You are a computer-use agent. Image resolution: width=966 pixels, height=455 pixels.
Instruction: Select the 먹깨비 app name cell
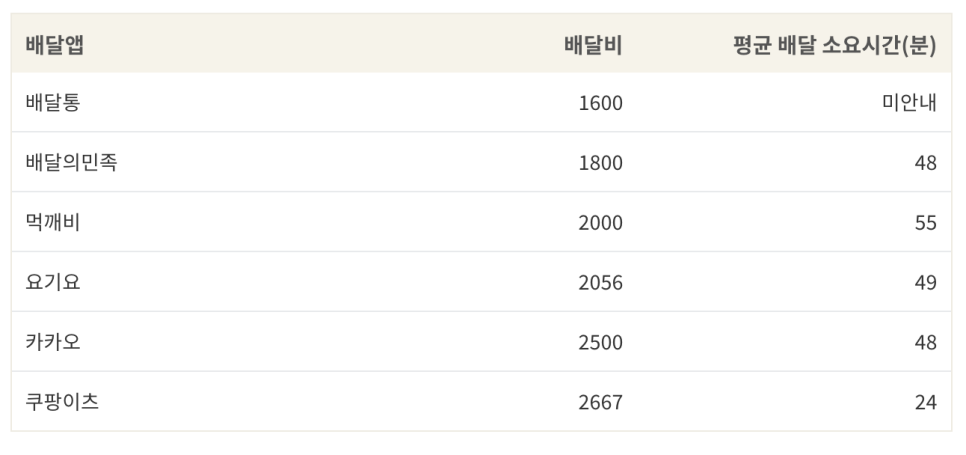53,222
